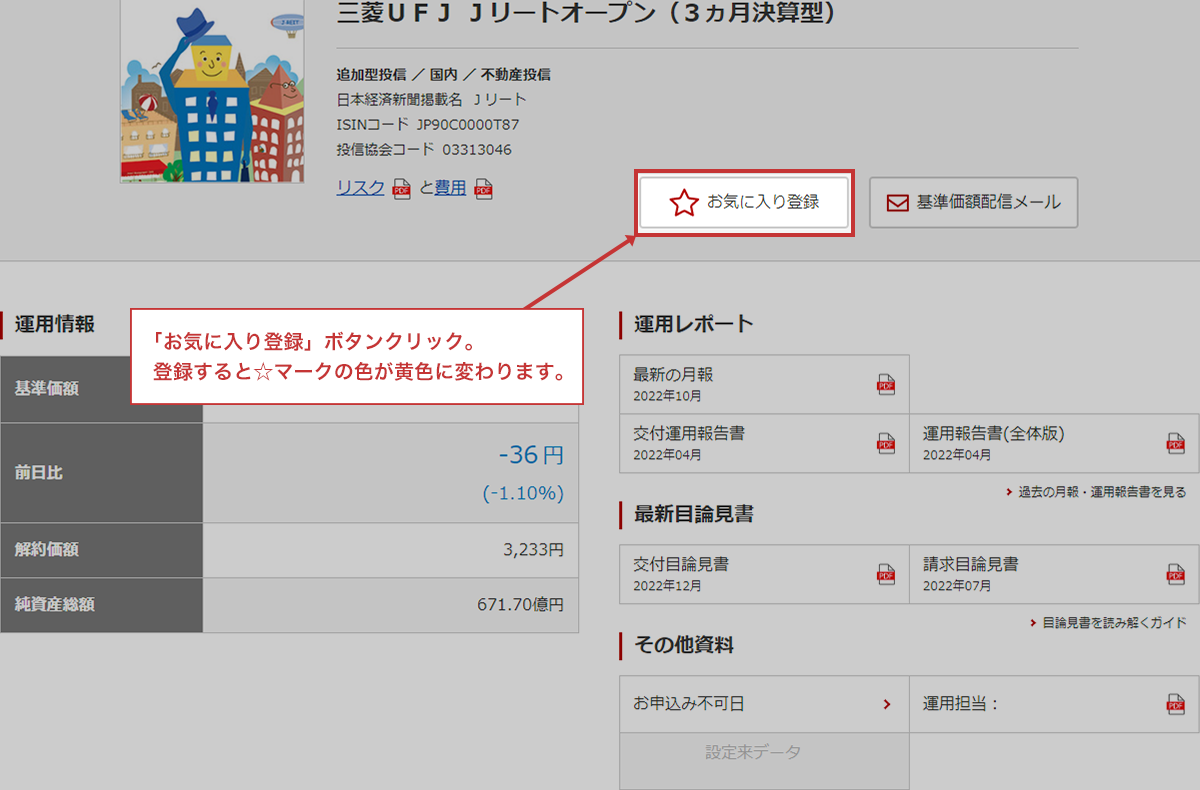Image resolution: width=1200 pixels, height=790 pixels.
Task: Click the fund title 三菱UFJ Jリートオープン
Action: 587,12
